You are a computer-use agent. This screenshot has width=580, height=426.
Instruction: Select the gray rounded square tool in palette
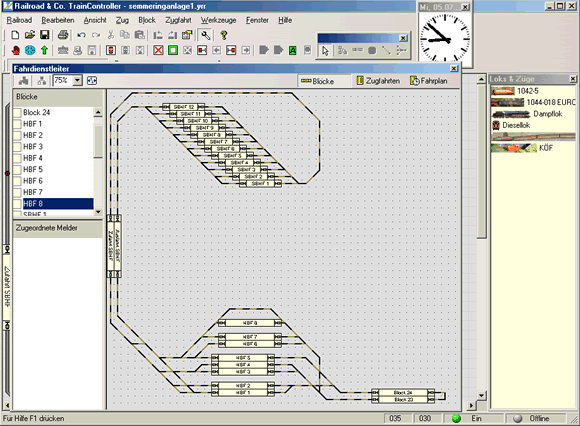(x=372, y=50)
